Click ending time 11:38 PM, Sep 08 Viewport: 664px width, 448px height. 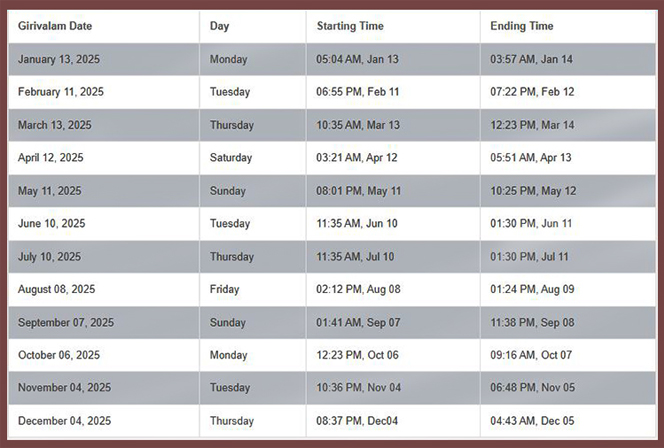(x=533, y=322)
